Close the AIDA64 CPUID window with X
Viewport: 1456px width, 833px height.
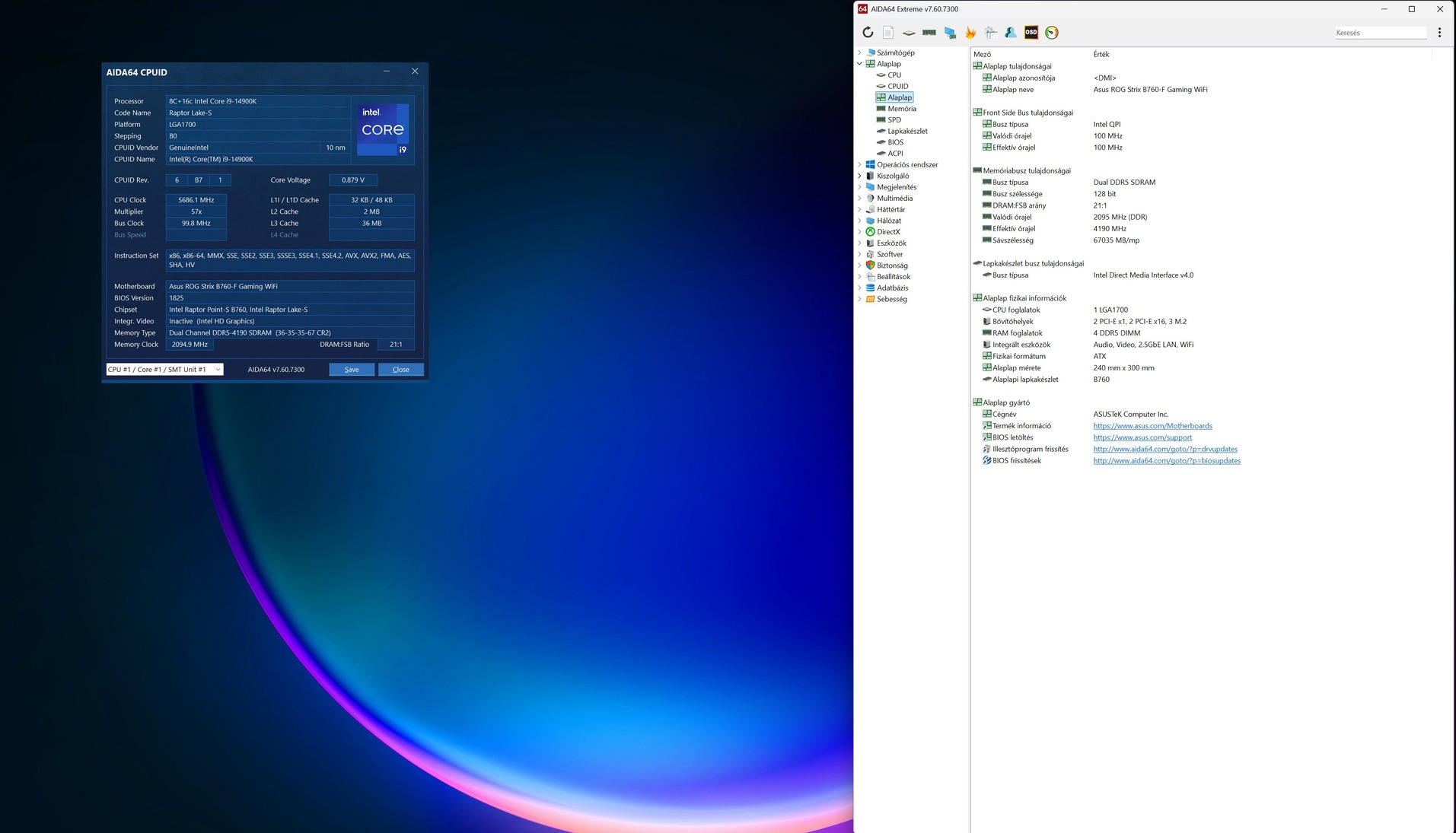(415, 72)
